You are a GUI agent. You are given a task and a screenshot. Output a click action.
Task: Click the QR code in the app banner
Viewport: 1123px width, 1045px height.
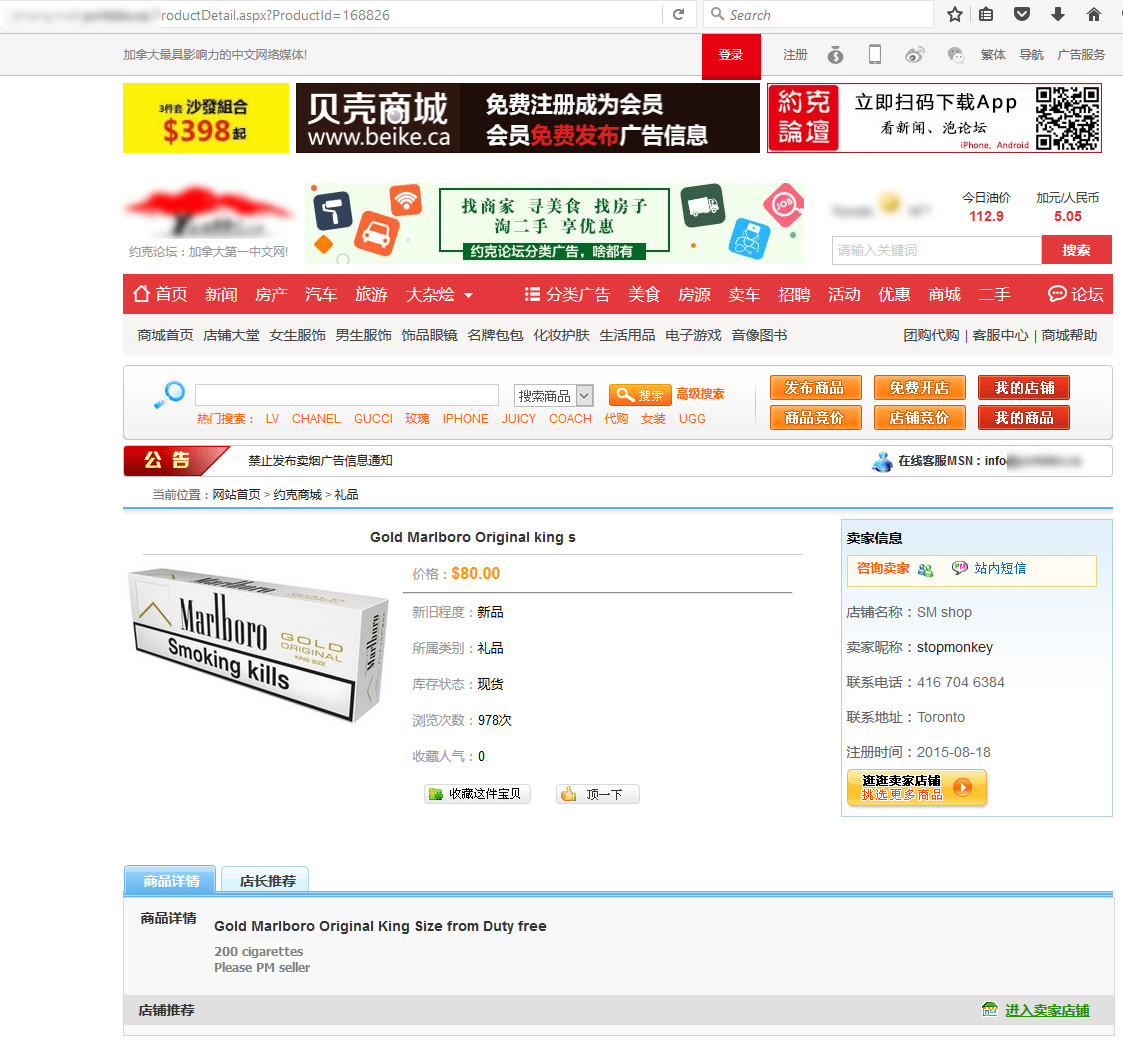[1067, 118]
